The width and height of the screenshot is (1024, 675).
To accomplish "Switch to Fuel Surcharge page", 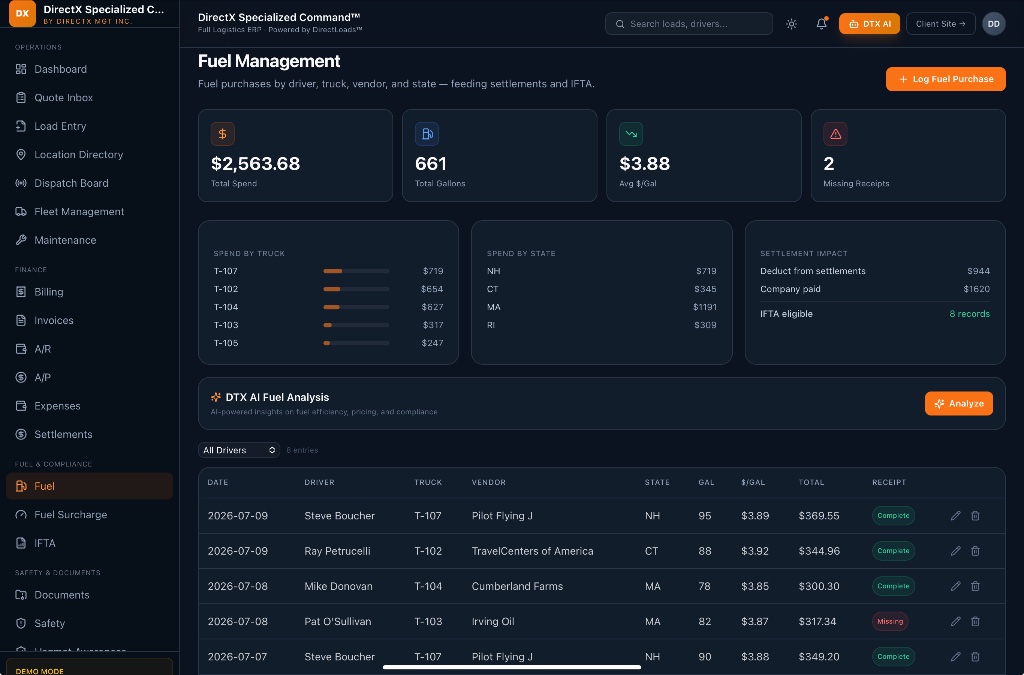I will [89, 515].
